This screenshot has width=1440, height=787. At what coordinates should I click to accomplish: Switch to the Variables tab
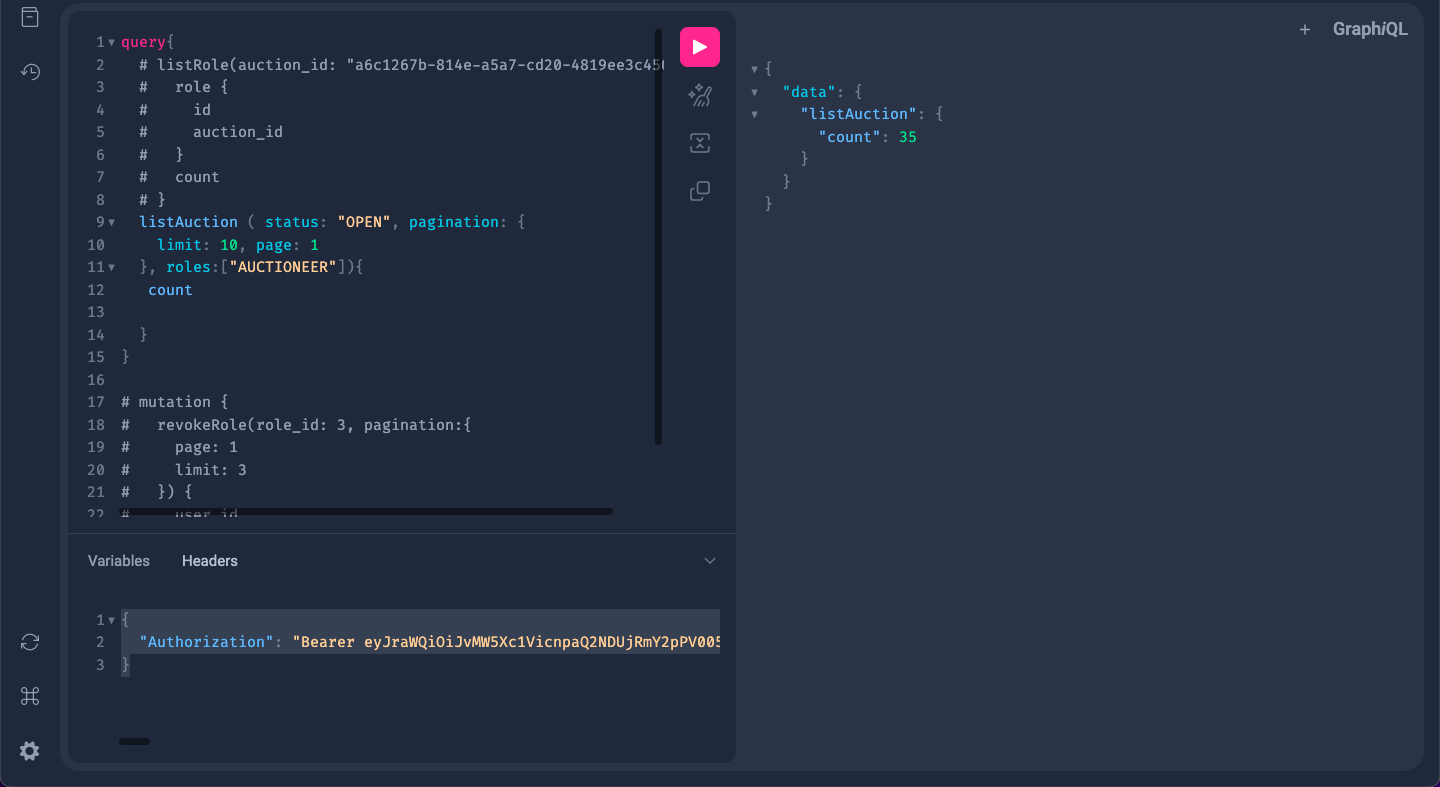point(119,561)
